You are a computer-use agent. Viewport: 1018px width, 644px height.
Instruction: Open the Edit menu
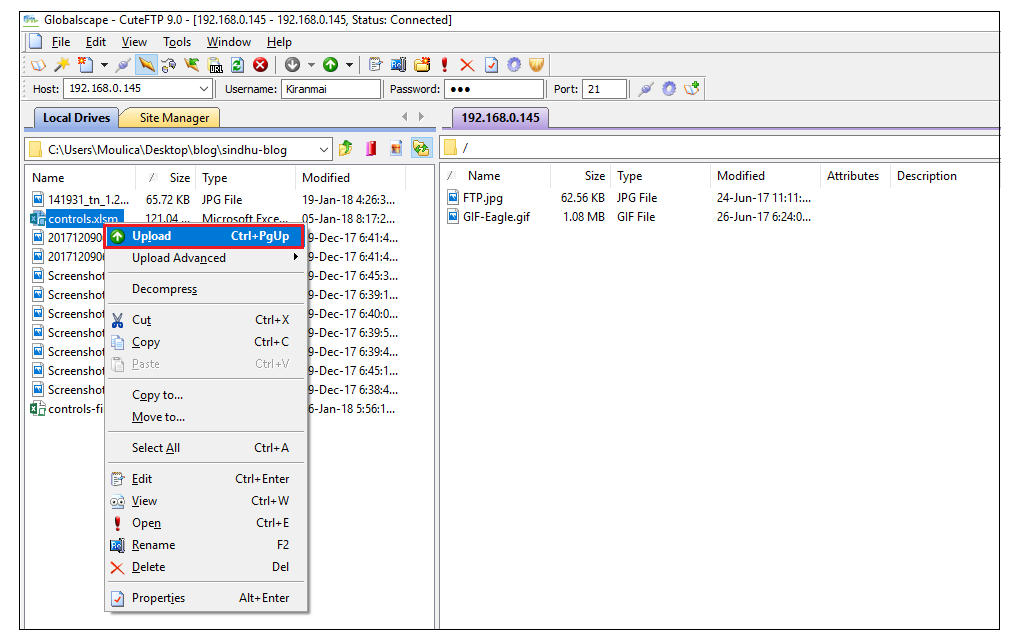tap(95, 42)
